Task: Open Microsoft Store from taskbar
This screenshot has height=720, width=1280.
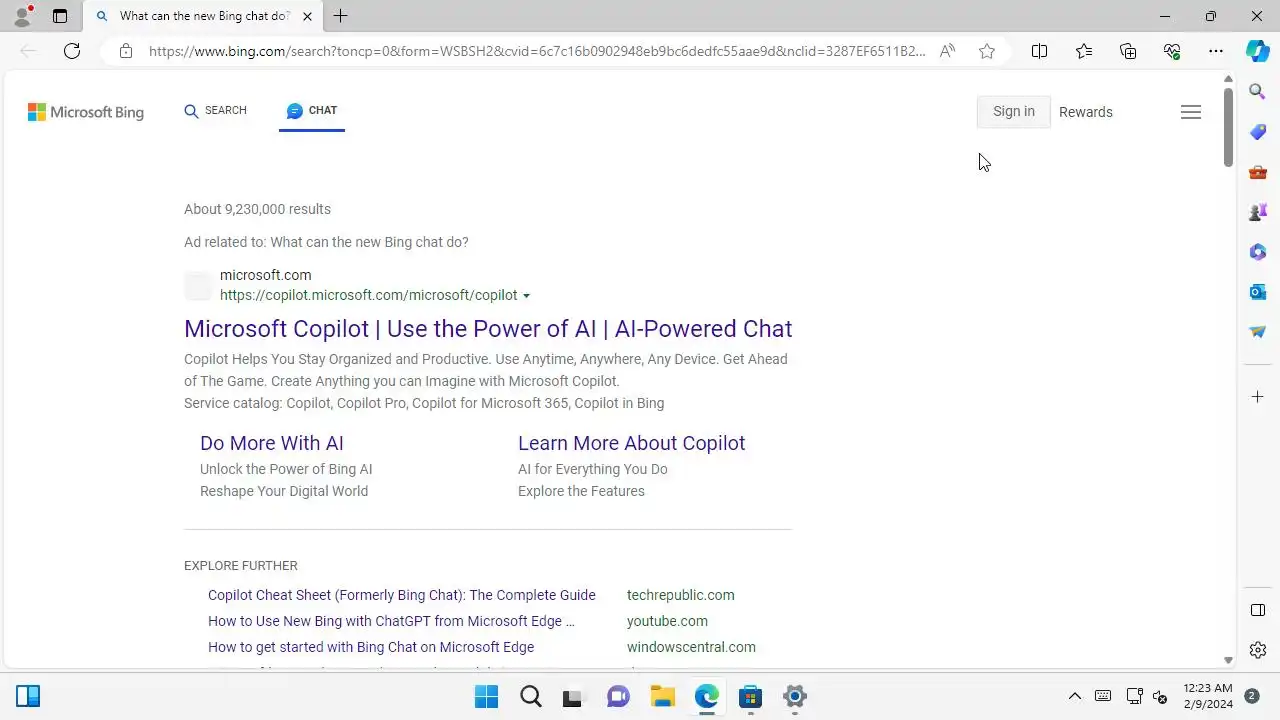Action: [x=750, y=697]
